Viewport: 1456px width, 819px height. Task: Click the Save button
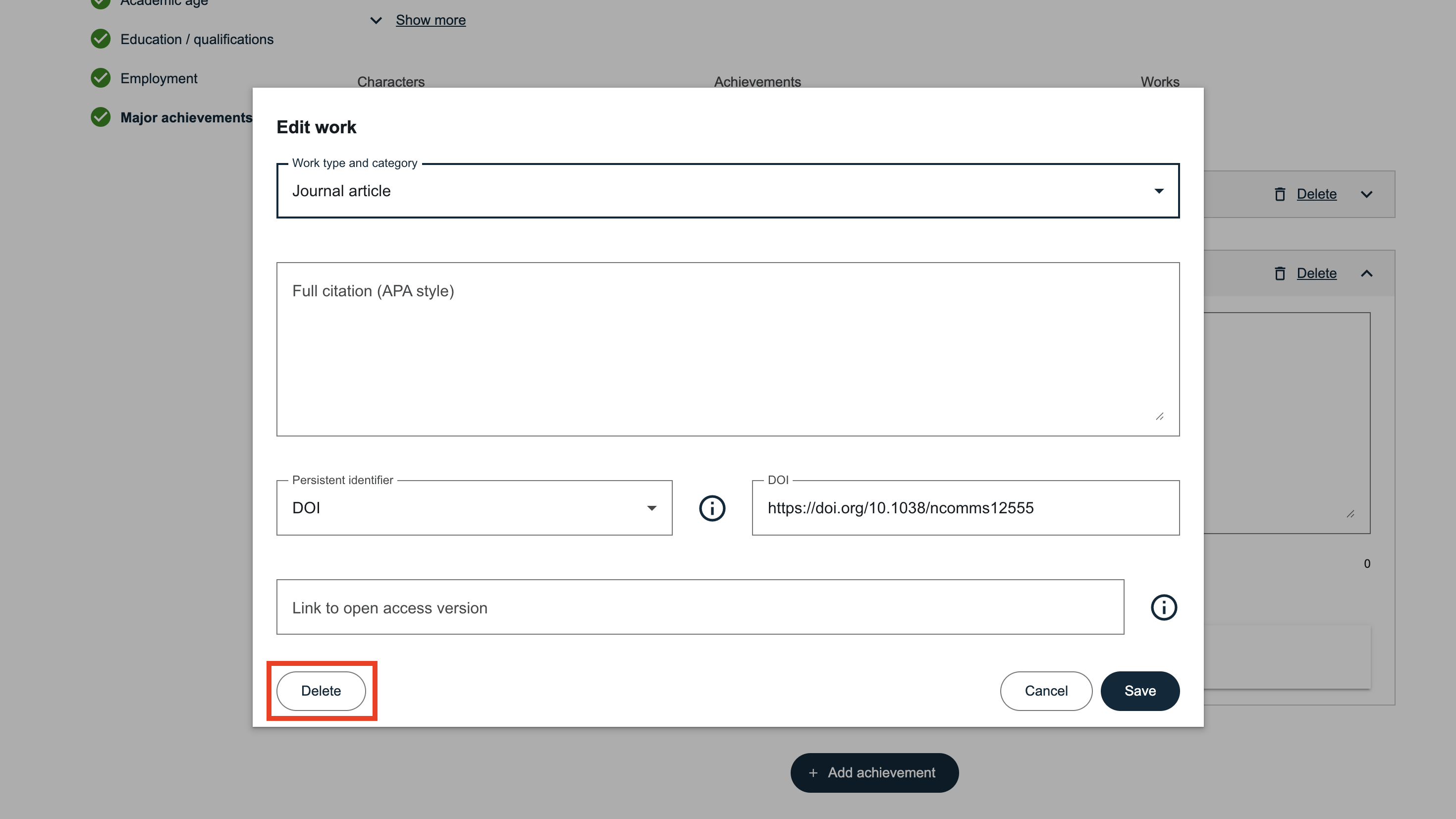(x=1139, y=691)
